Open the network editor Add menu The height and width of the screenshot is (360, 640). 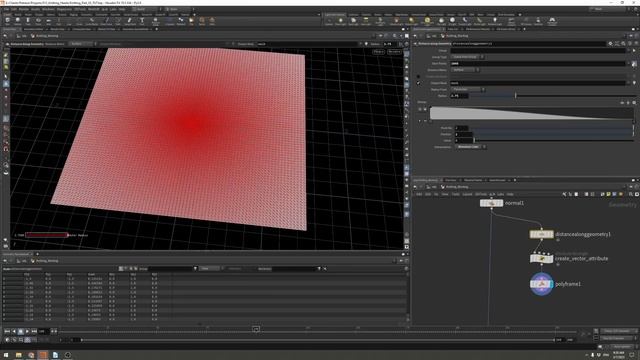(x=419, y=194)
